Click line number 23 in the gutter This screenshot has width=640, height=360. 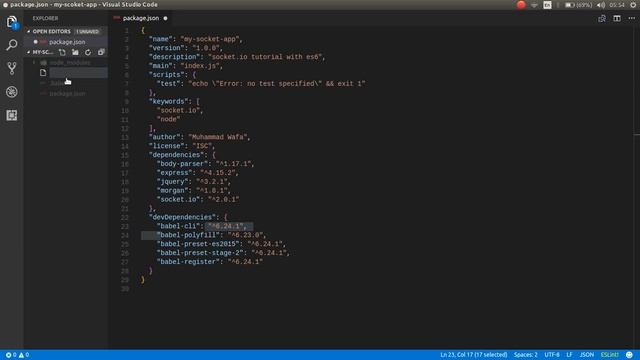(125, 226)
